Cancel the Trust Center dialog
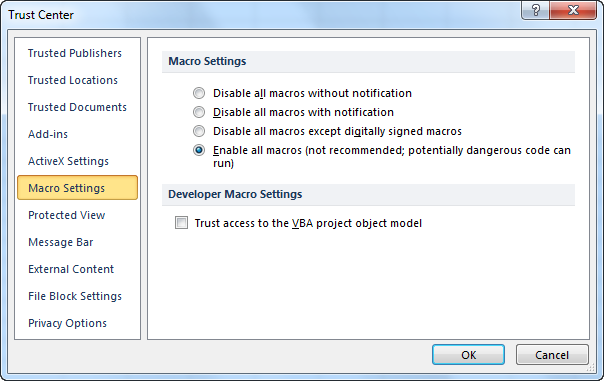Viewport: 604px width, 381px height. tap(552, 354)
